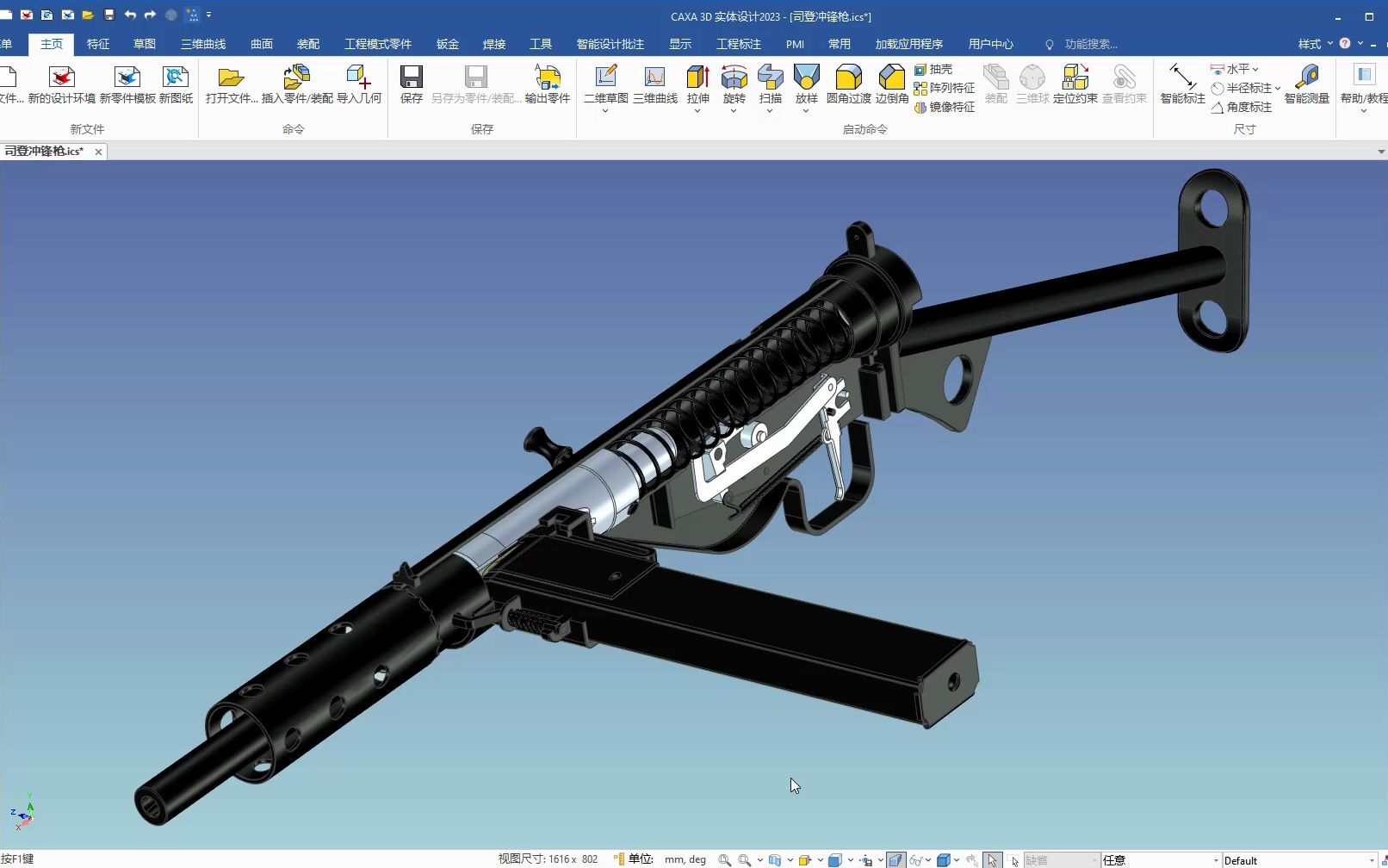Open the 任意 selection filter combo box

(1161, 859)
